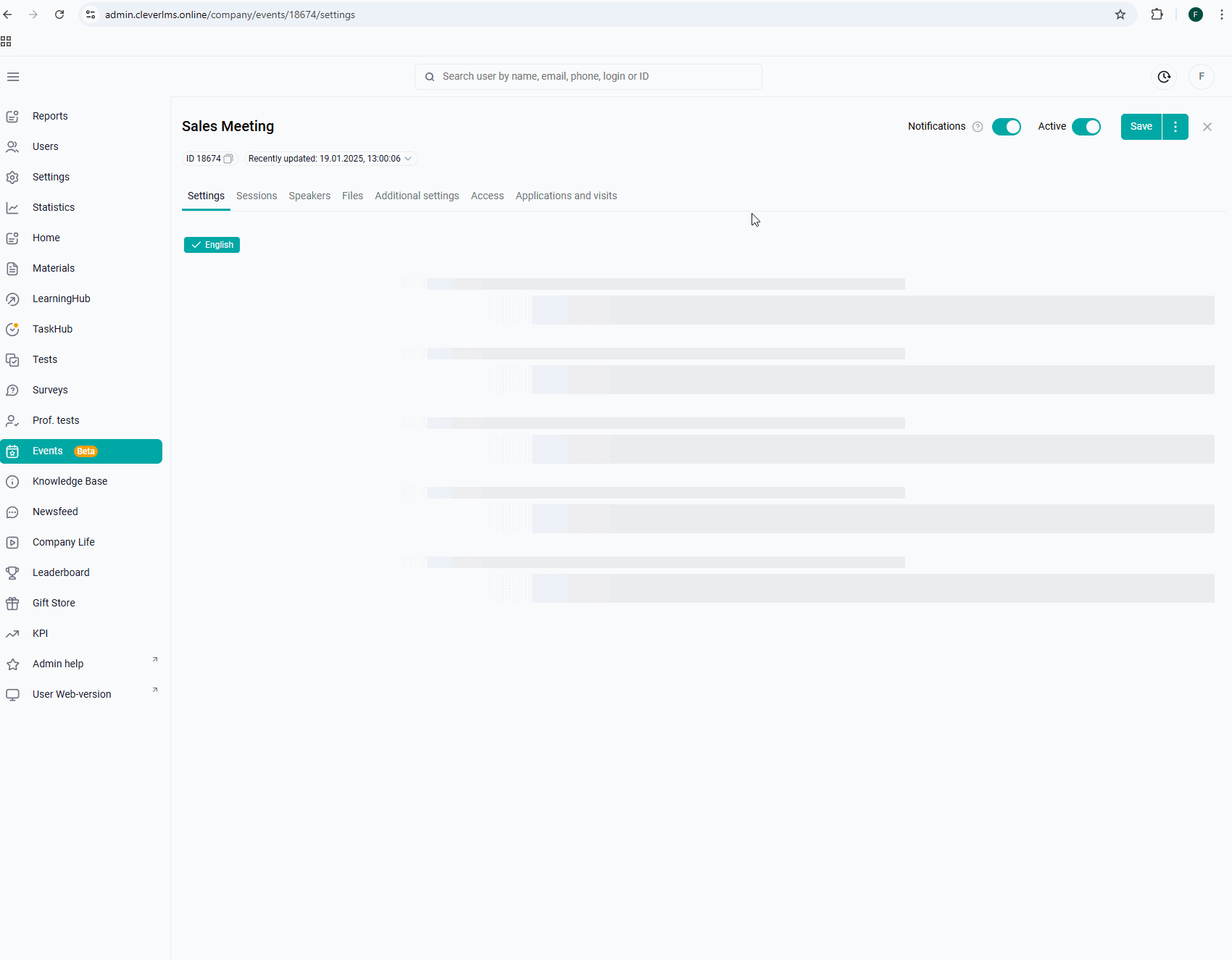This screenshot has height=960, width=1232.
Task: Toggle the Active switch
Action: click(1086, 127)
